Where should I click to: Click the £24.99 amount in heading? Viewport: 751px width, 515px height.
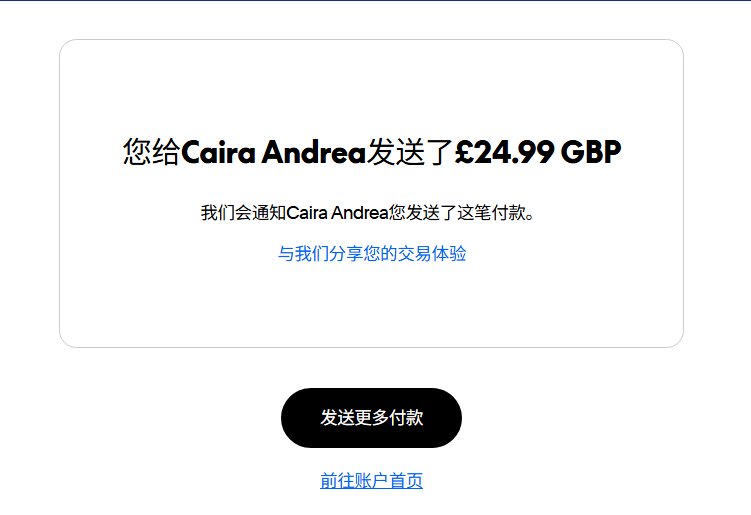504,152
